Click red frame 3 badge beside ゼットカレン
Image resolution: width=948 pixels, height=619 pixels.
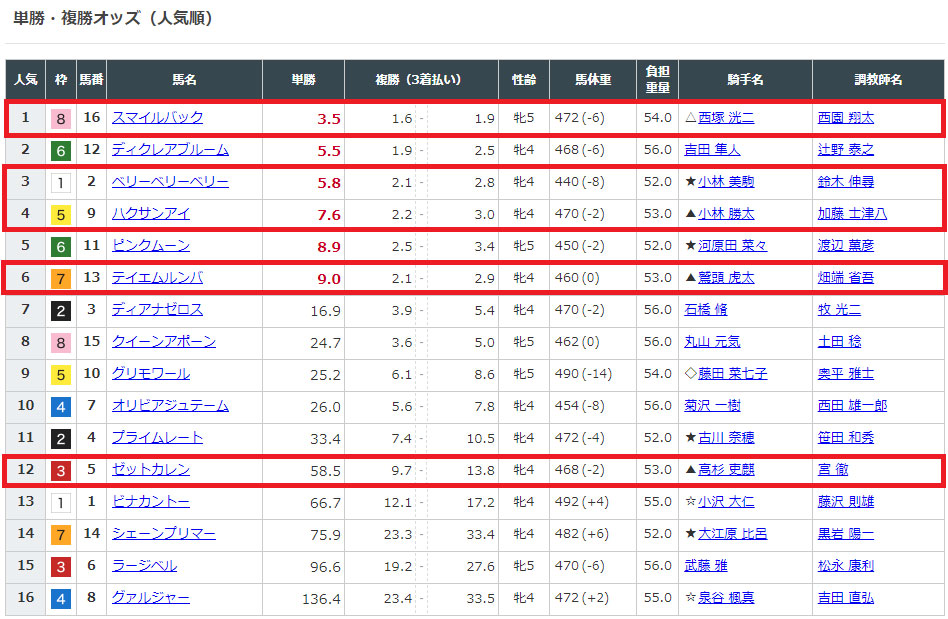pos(61,470)
